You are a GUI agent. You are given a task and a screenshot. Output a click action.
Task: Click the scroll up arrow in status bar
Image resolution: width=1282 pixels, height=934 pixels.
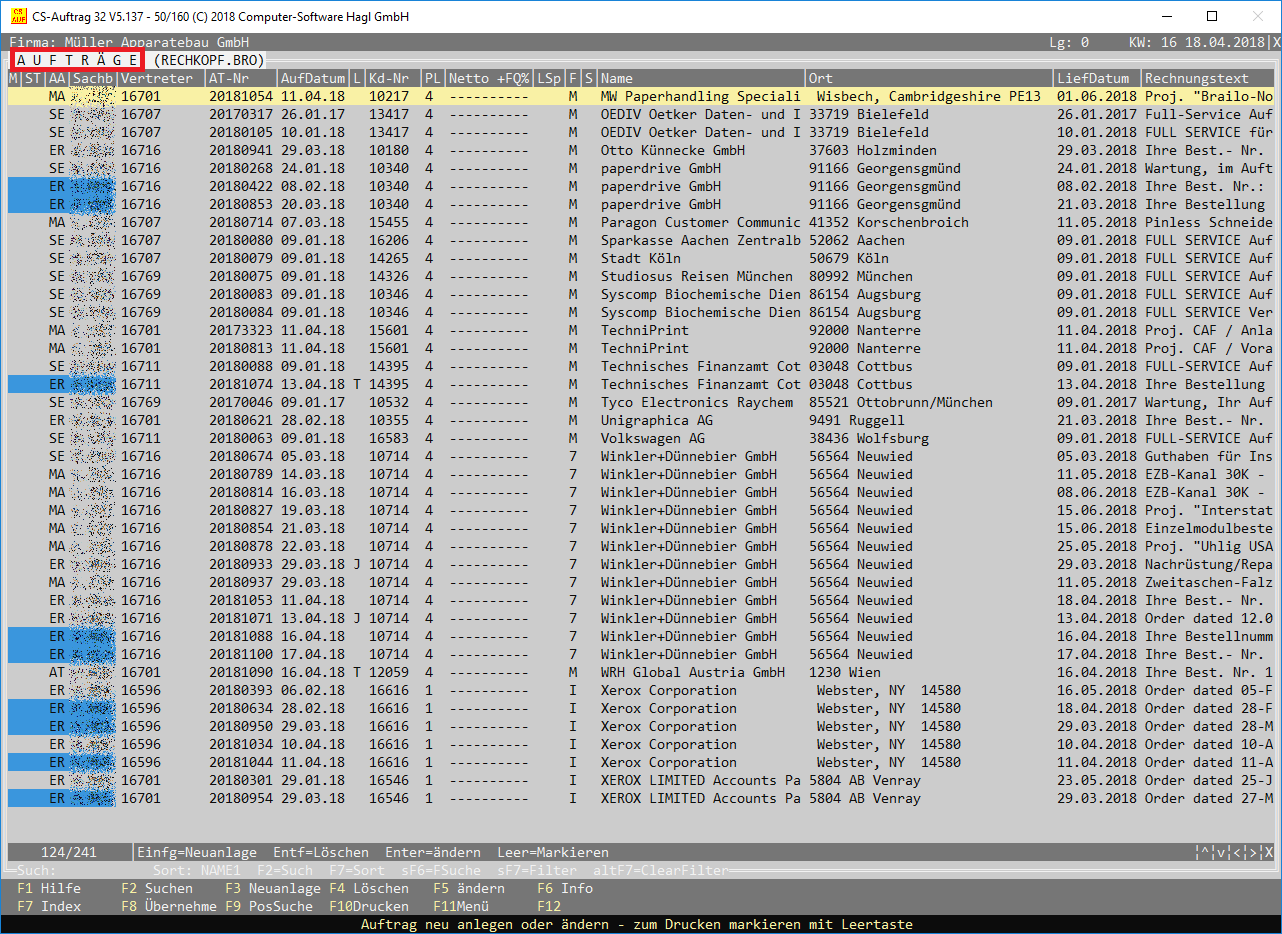pos(1205,853)
